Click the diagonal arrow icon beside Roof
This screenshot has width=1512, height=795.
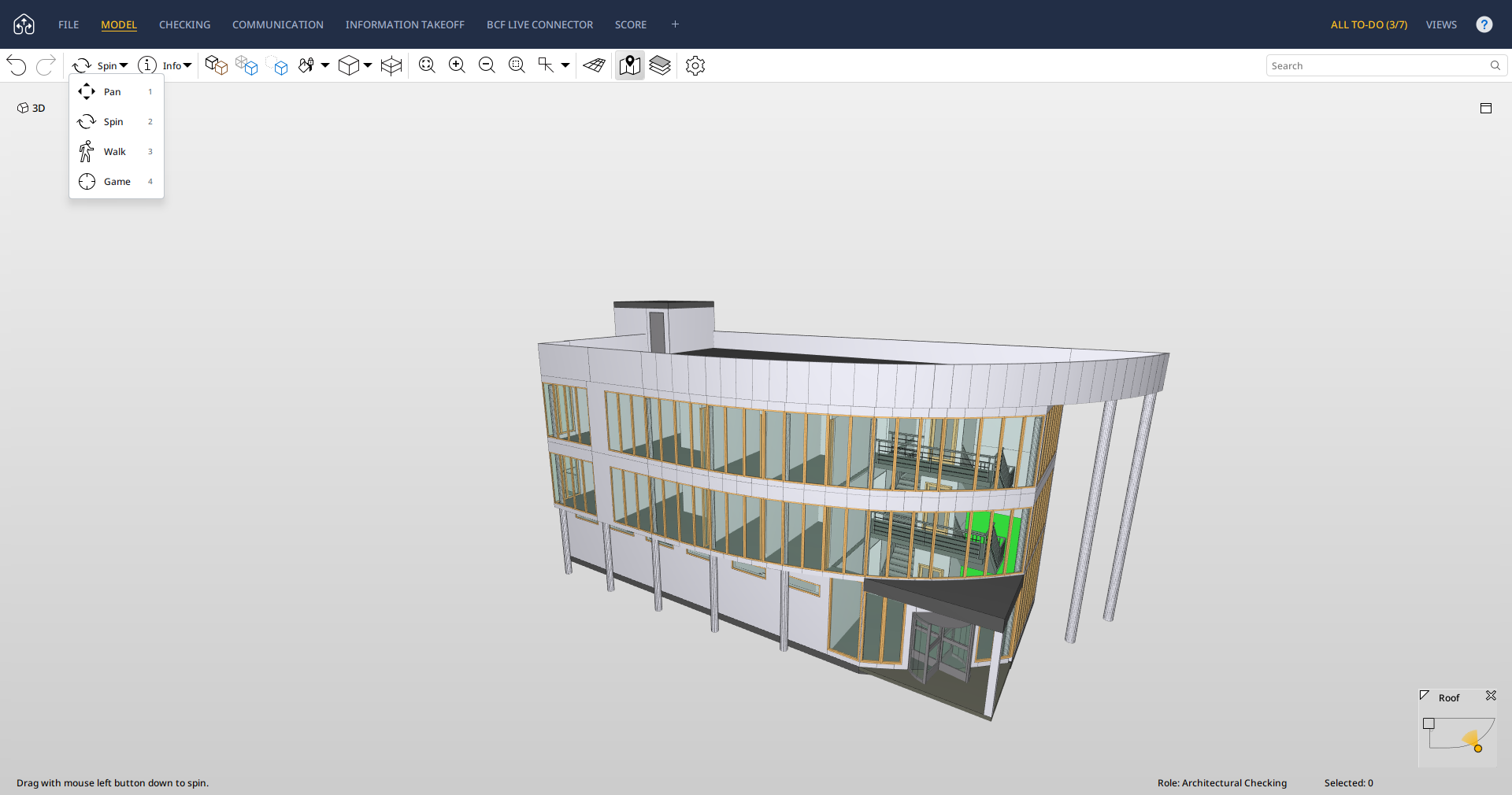point(1425,696)
